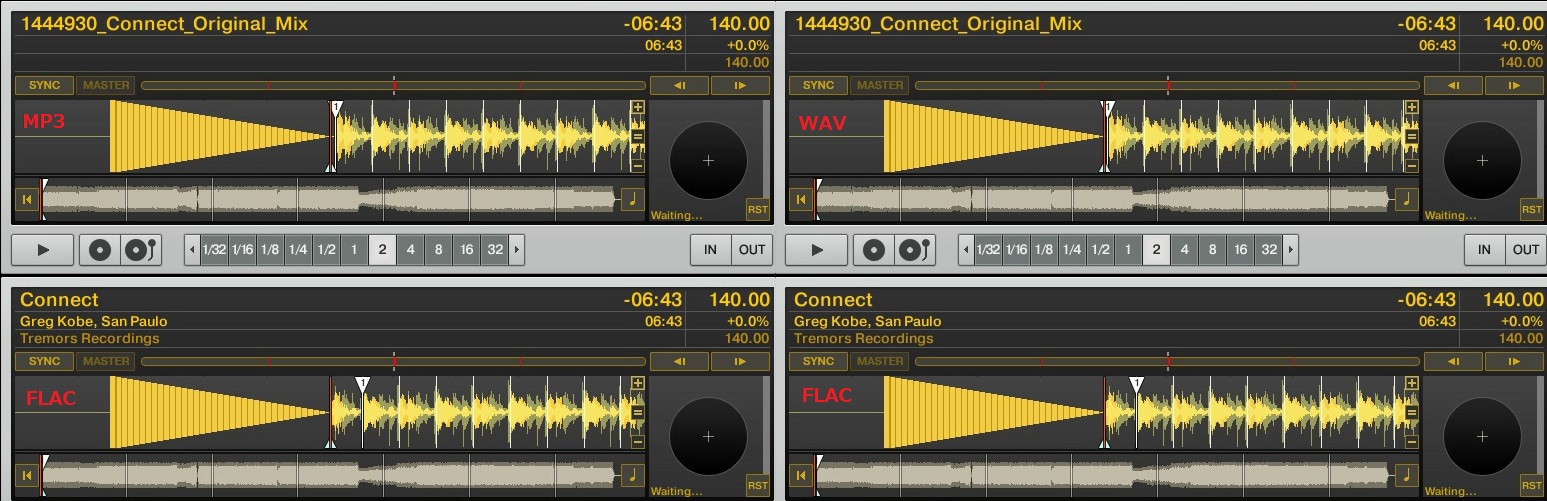Bend tempo forward on bottom-left FLAC deck

740,361
